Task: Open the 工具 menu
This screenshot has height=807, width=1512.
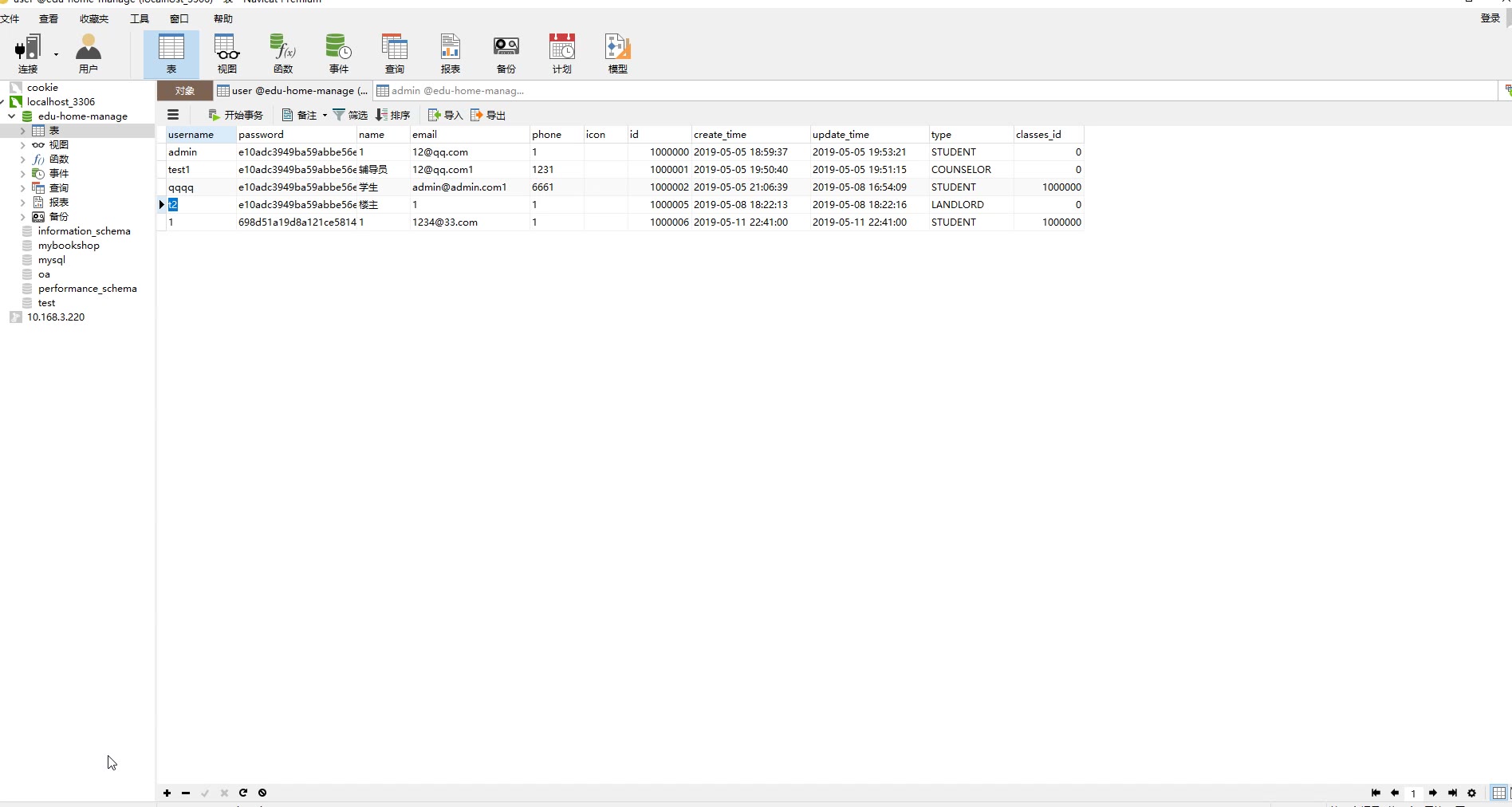Action: [x=140, y=18]
